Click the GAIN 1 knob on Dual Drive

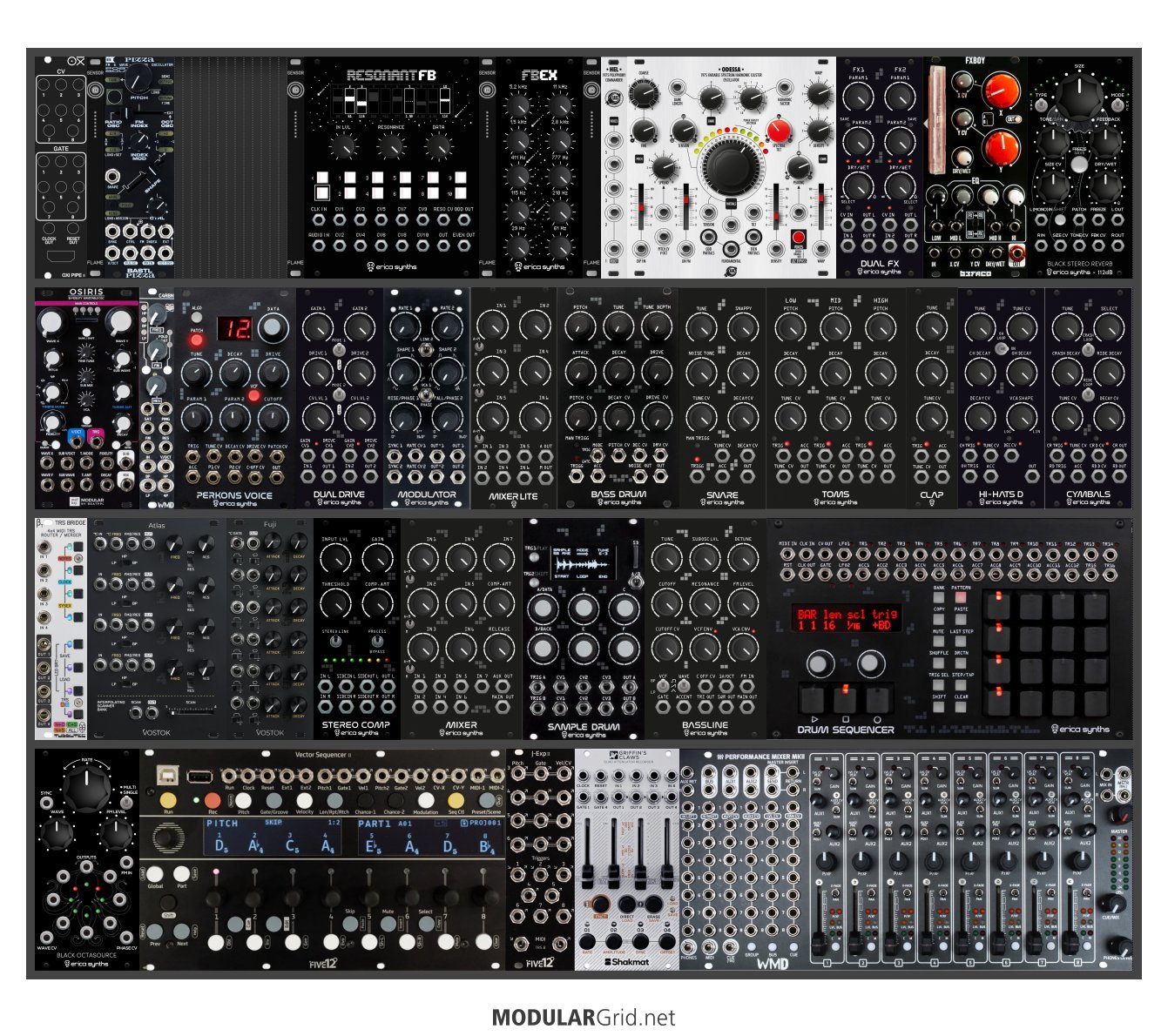coord(319,327)
